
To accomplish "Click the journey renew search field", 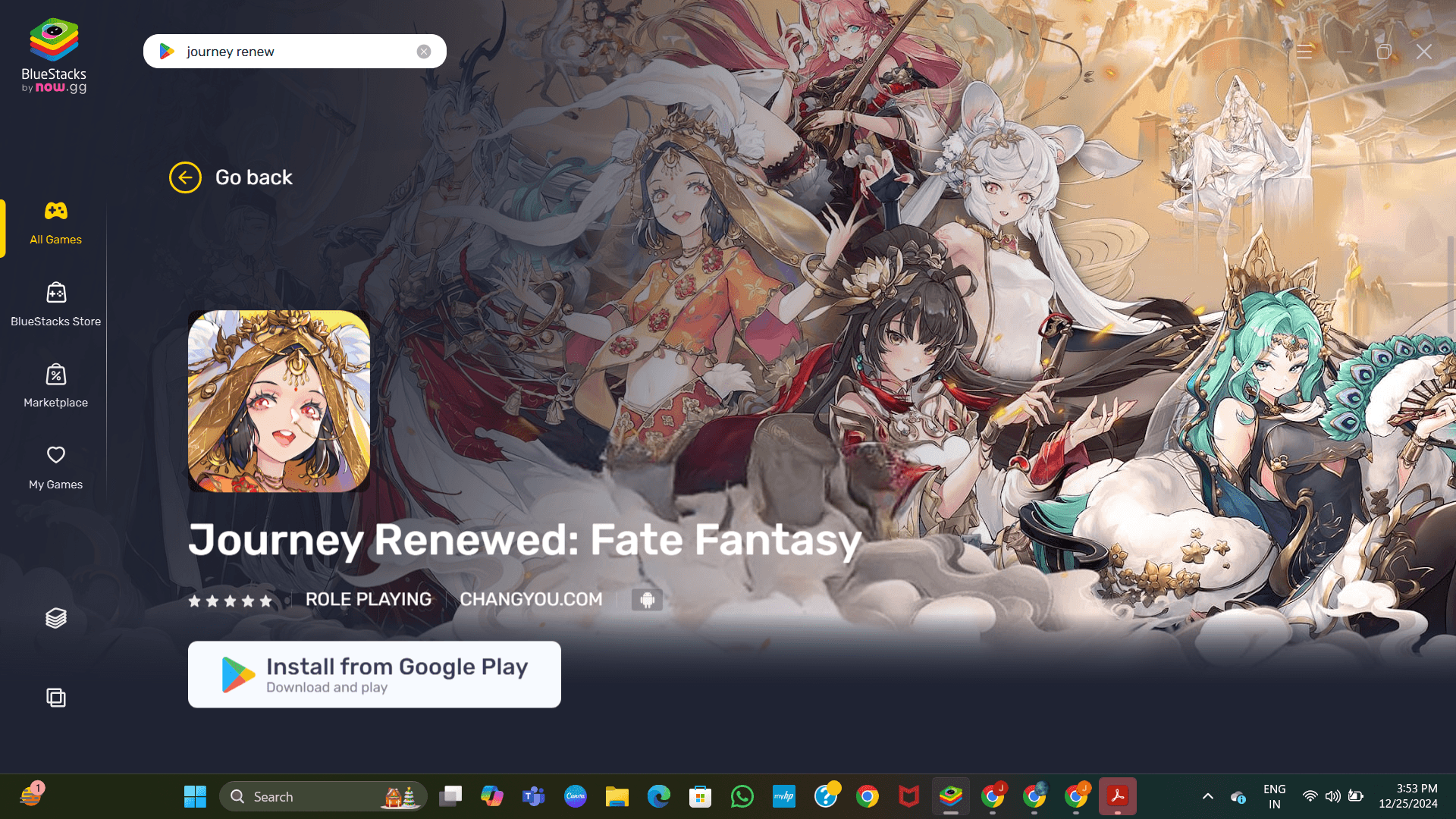I will pos(294,52).
